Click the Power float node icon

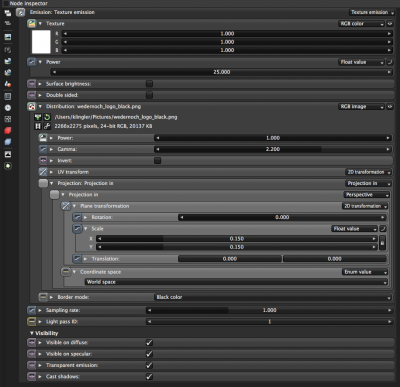32,62
